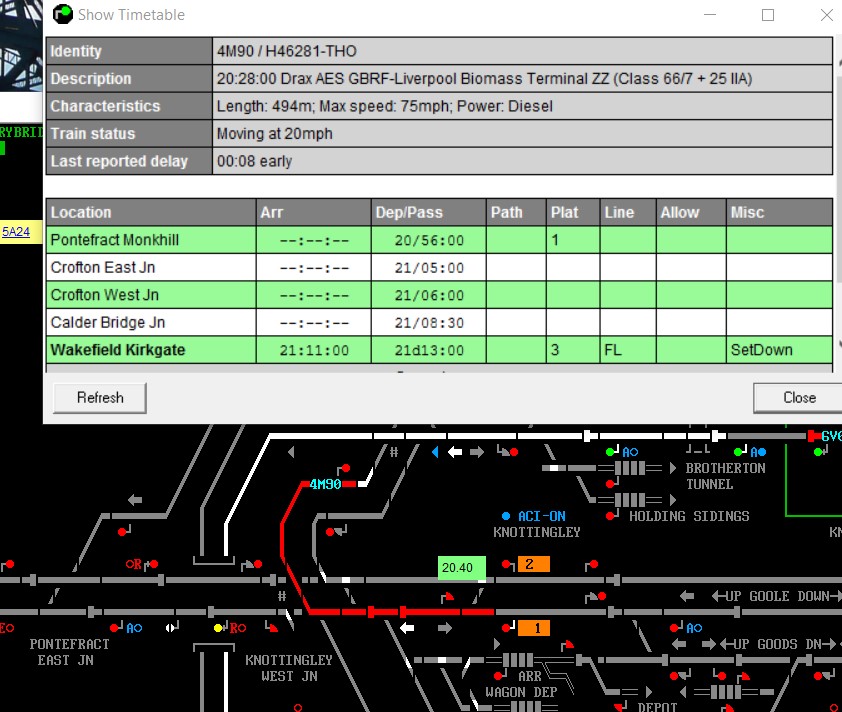Click the red signal left of HOLDING SIDINGS

pyautogui.click(x=609, y=516)
